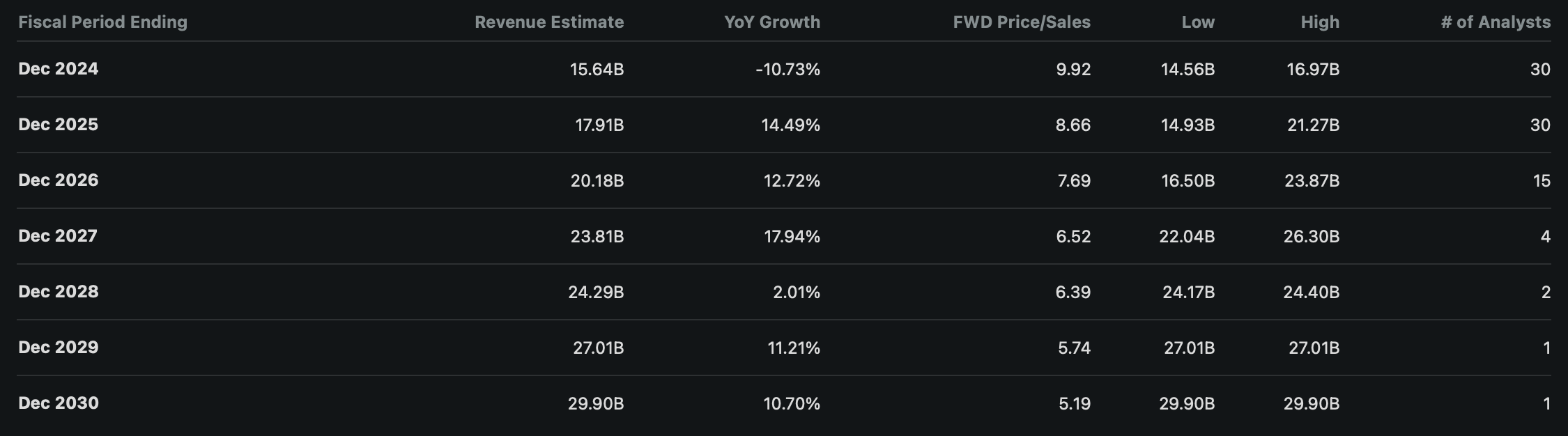
Task: Click the 22.04B low estimate cell
Action: click(1187, 237)
